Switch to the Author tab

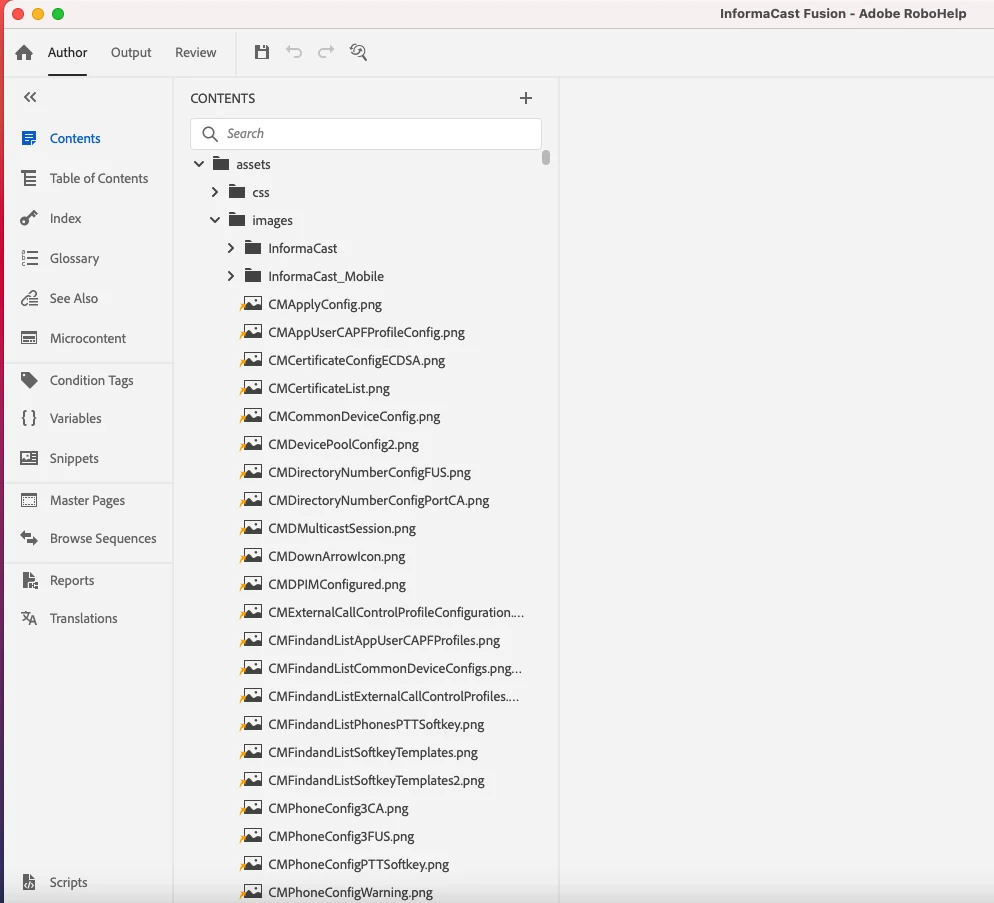pyautogui.click(x=67, y=53)
